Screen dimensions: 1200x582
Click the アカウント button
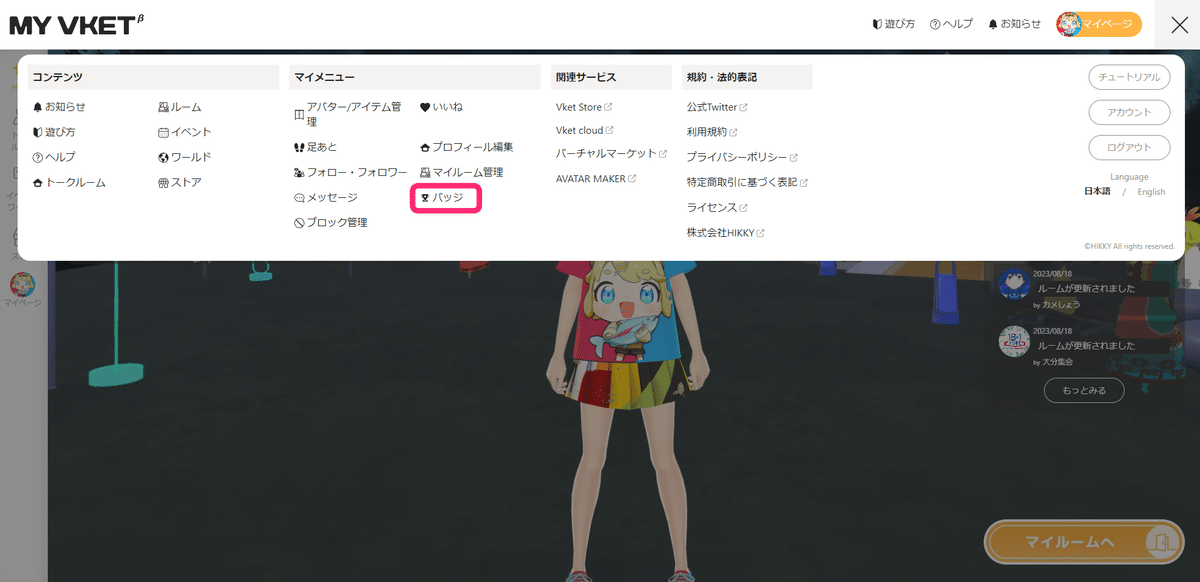pos(1129,112)
